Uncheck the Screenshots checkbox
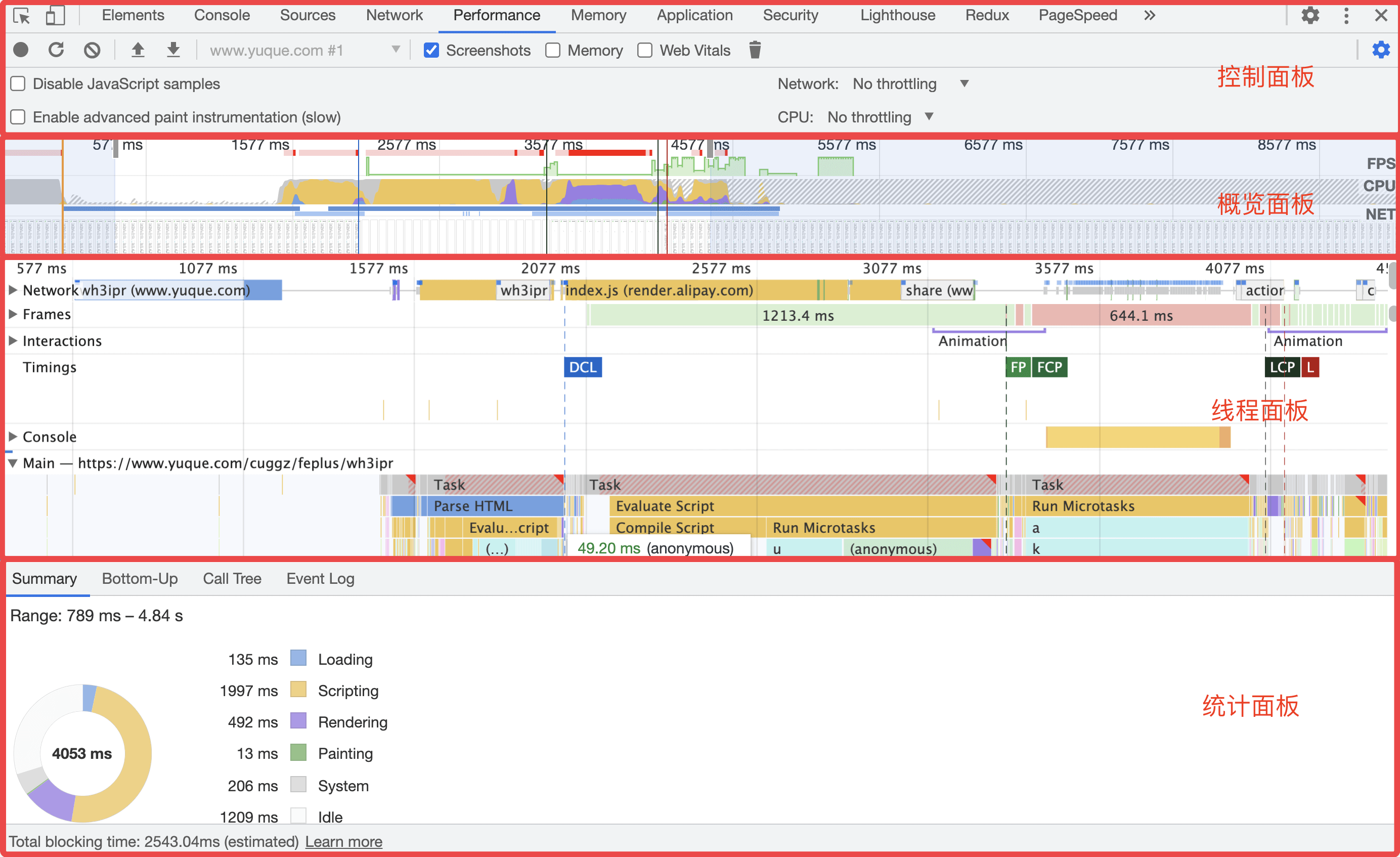Image resolution: width=1400 pixels, height=857 pixels. pos(431,51)
